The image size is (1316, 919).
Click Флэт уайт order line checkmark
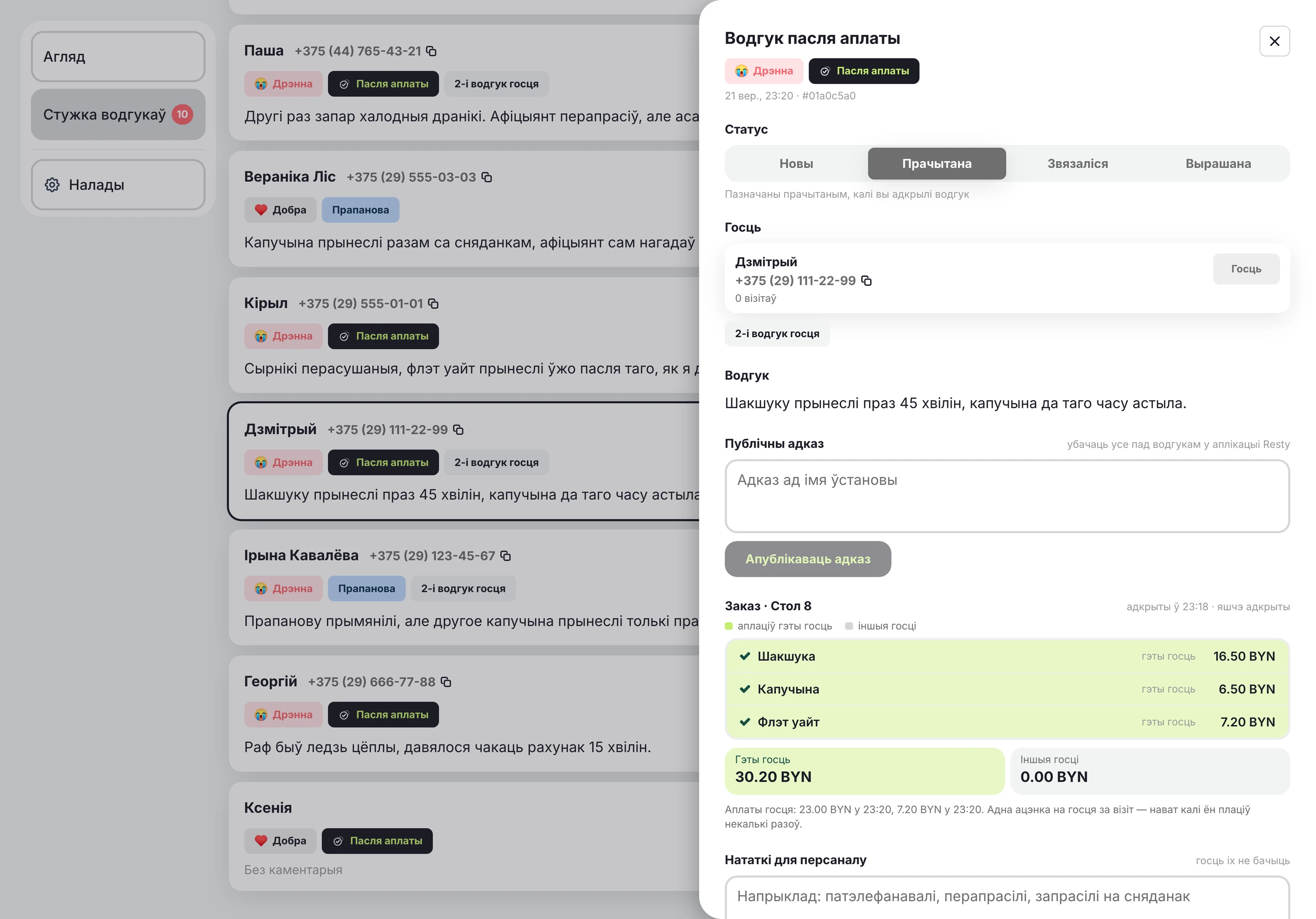tap(744, 722)
